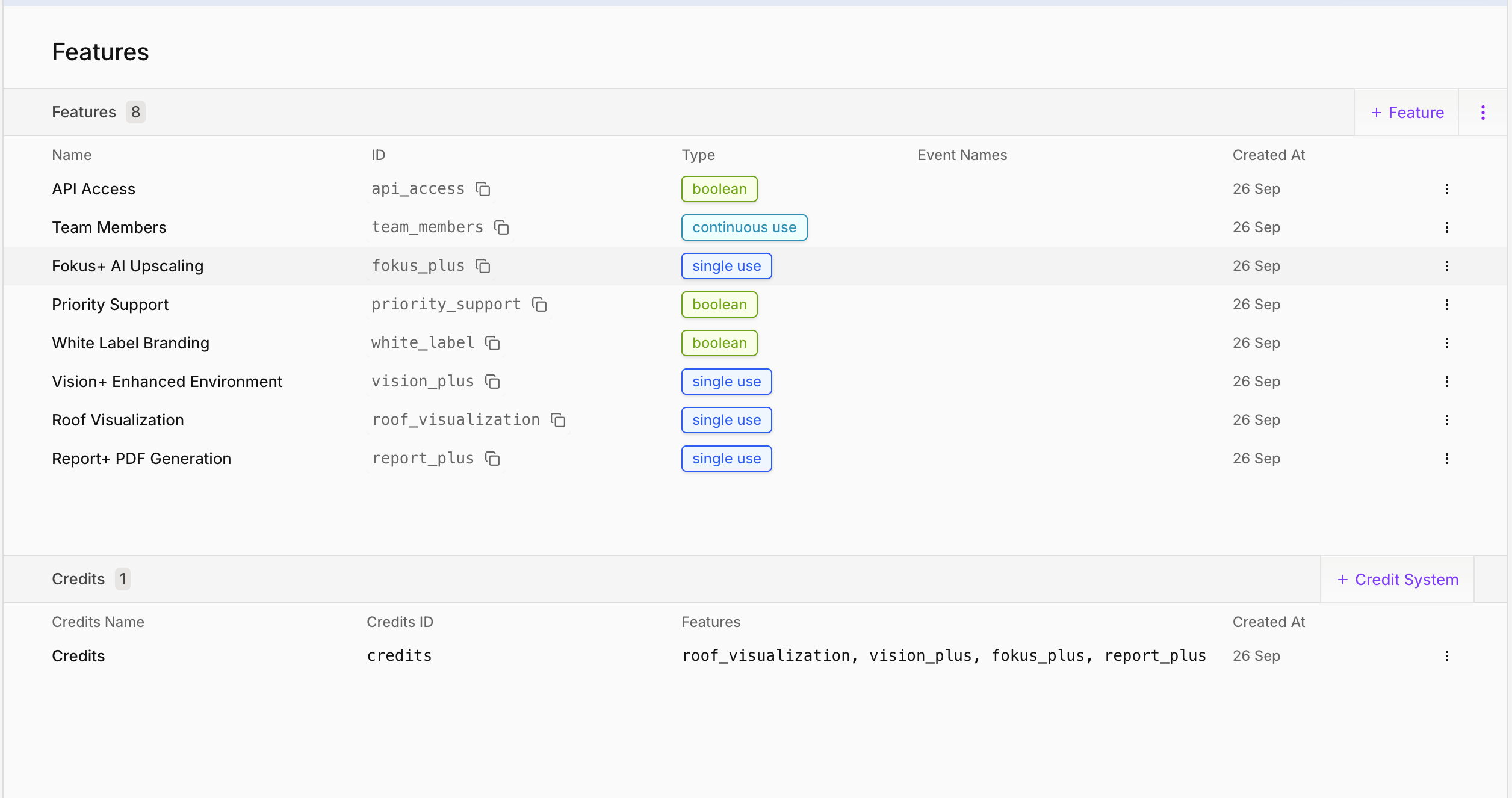Image resolution: width=1512 pixels, height=798 pixels.
Task: Open actions menu for Roof Visualization
Action: click(1446, 420)
